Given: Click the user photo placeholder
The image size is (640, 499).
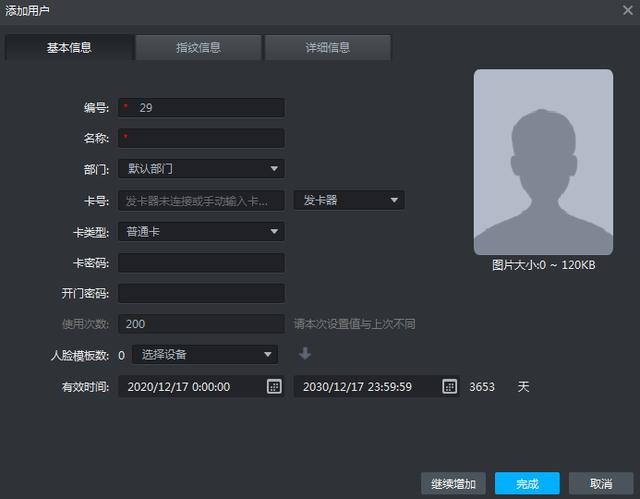Looking at the screenshot, I should click(x=543, y=162).
